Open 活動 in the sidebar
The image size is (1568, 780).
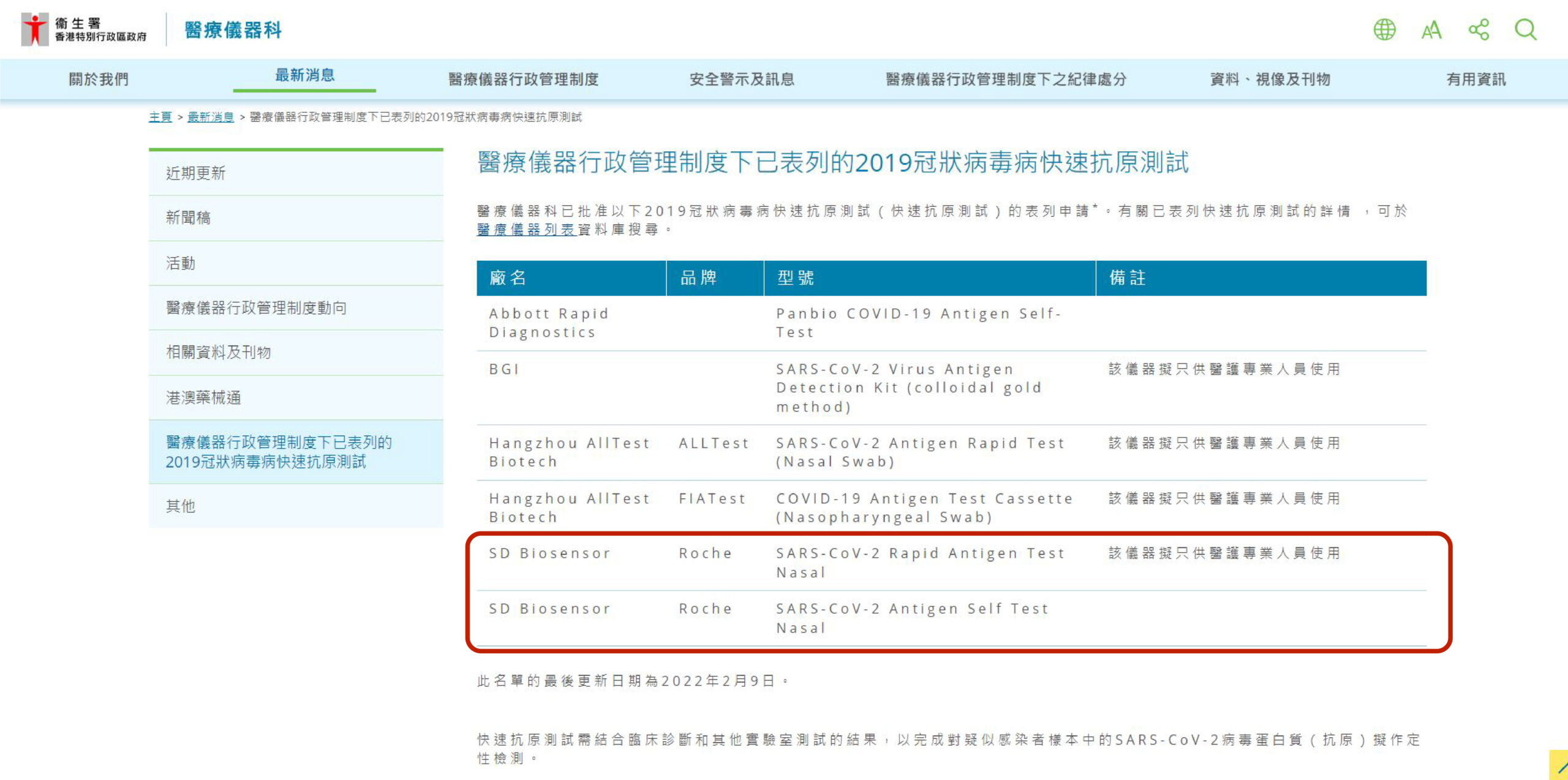click(x=296, y=263)
